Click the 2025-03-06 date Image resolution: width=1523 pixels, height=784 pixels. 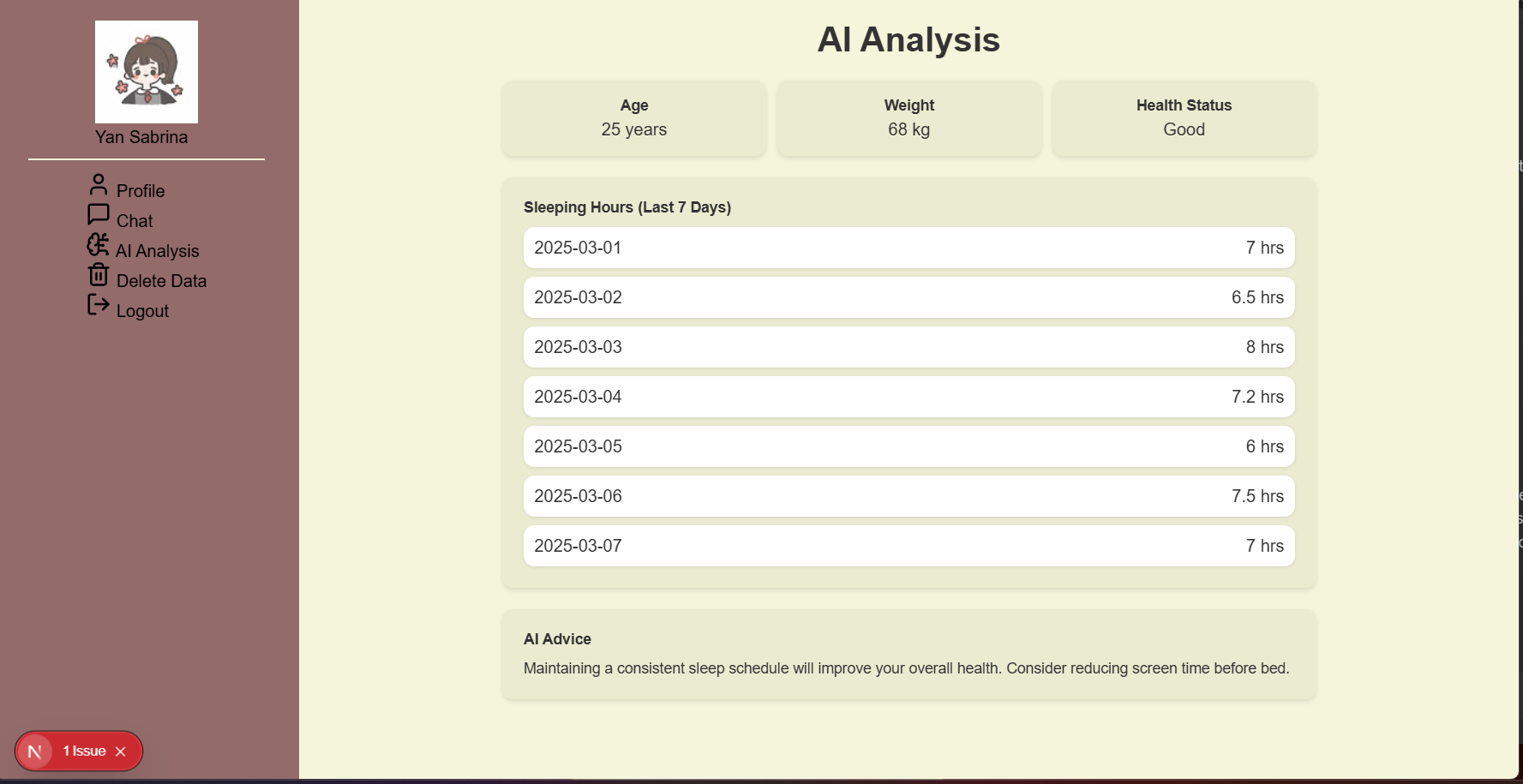click(x=578, y=496)
